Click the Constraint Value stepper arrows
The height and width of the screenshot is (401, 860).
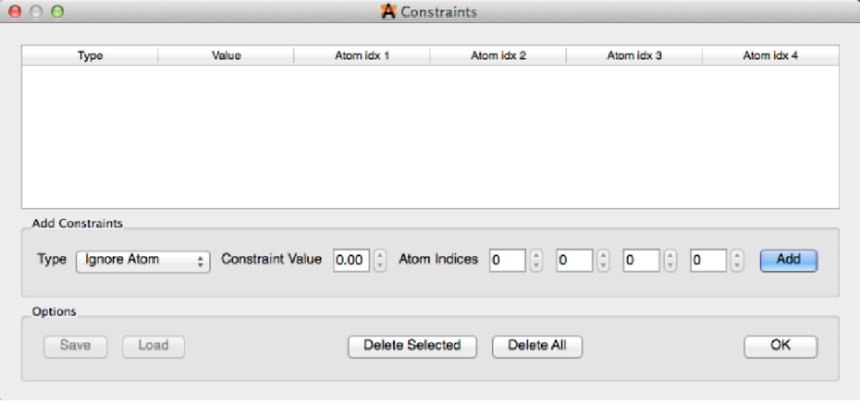(x=380, y=260)
